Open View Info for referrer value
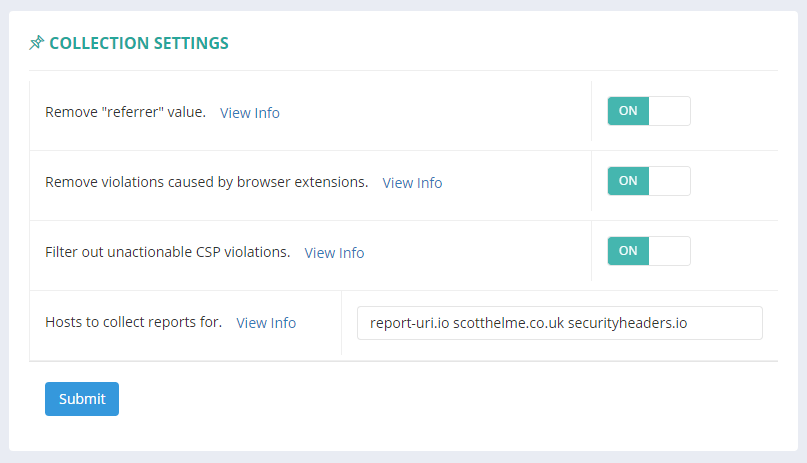The height and width of the screenshot is (463, 807). click(250, 113)
